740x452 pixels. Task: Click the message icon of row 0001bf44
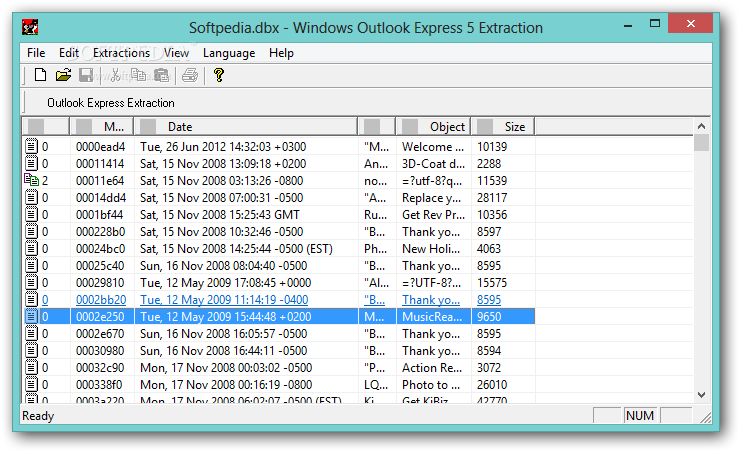31,214
